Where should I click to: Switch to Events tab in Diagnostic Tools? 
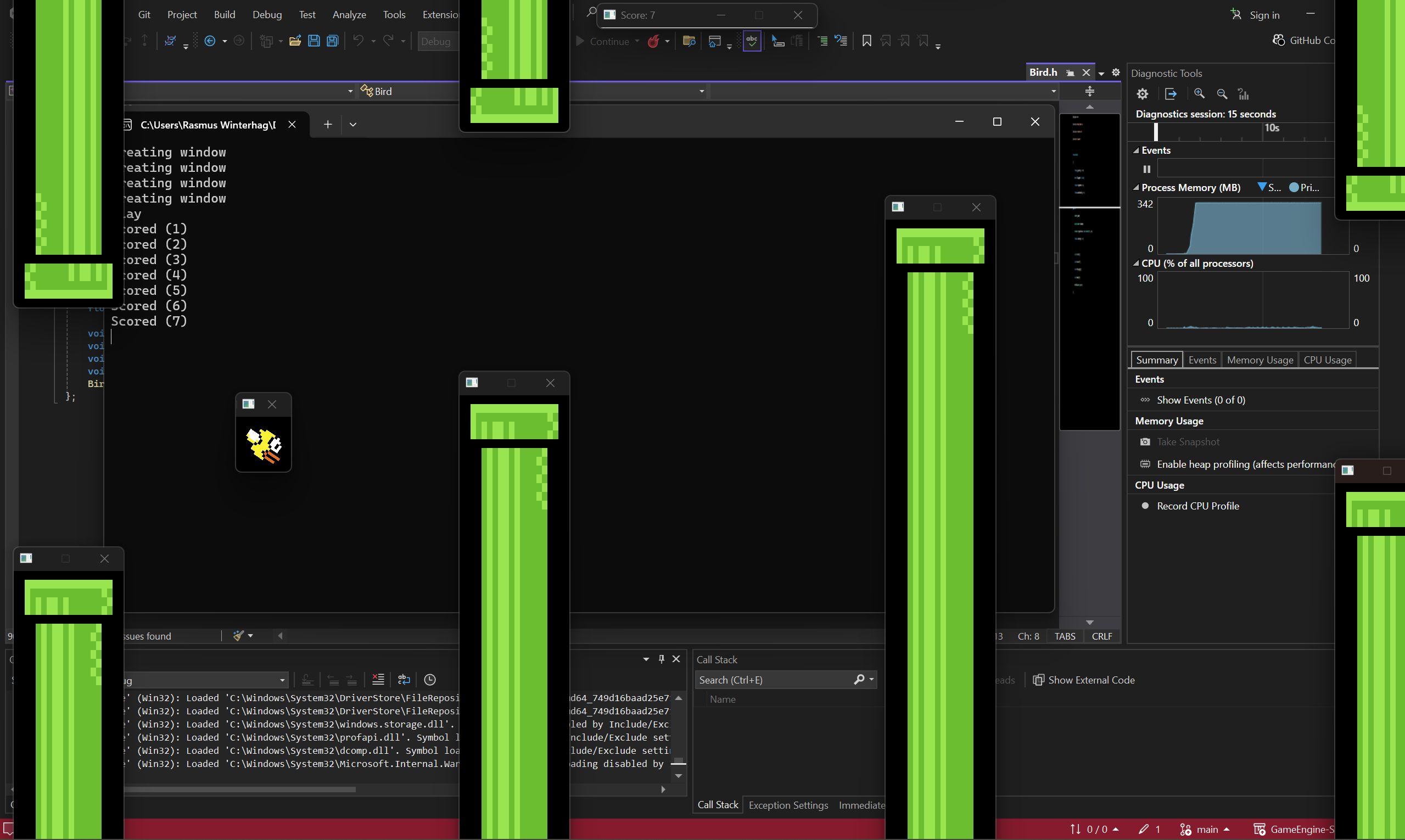tap(1202, 360)
